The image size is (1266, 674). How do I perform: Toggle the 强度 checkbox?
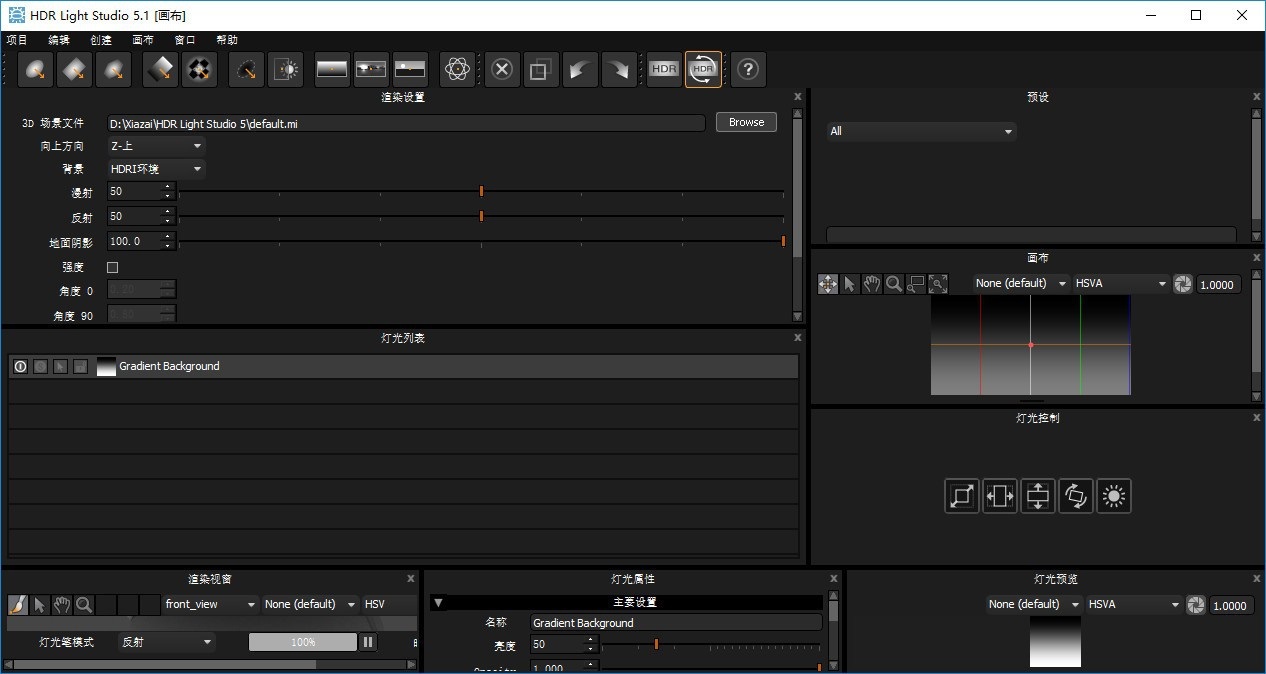click(112, 267)
